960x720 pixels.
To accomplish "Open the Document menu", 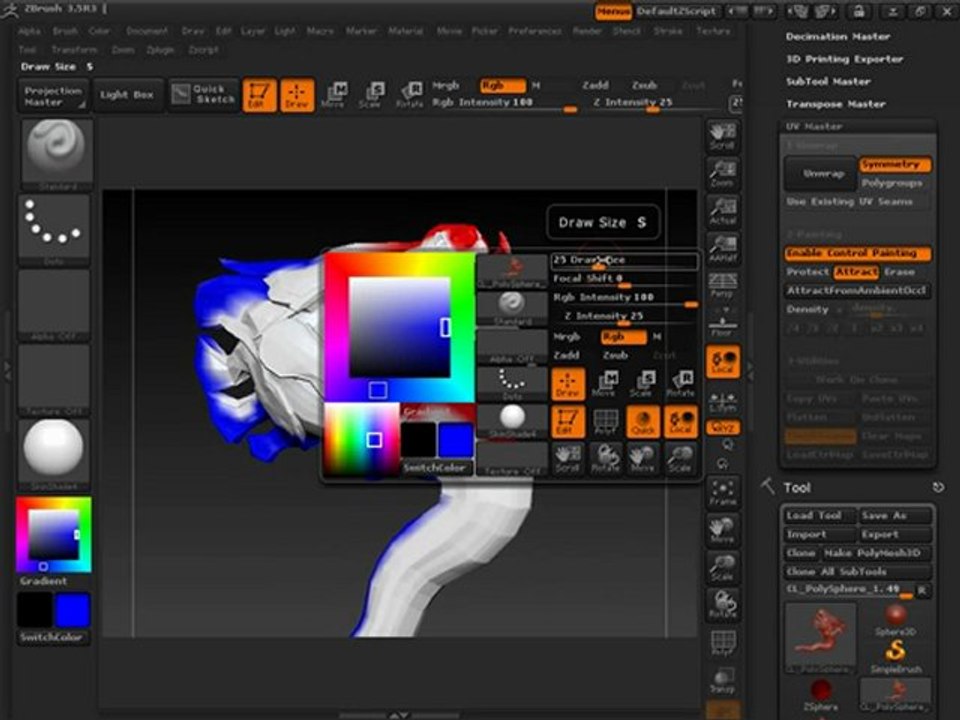I will coord(147,31).
